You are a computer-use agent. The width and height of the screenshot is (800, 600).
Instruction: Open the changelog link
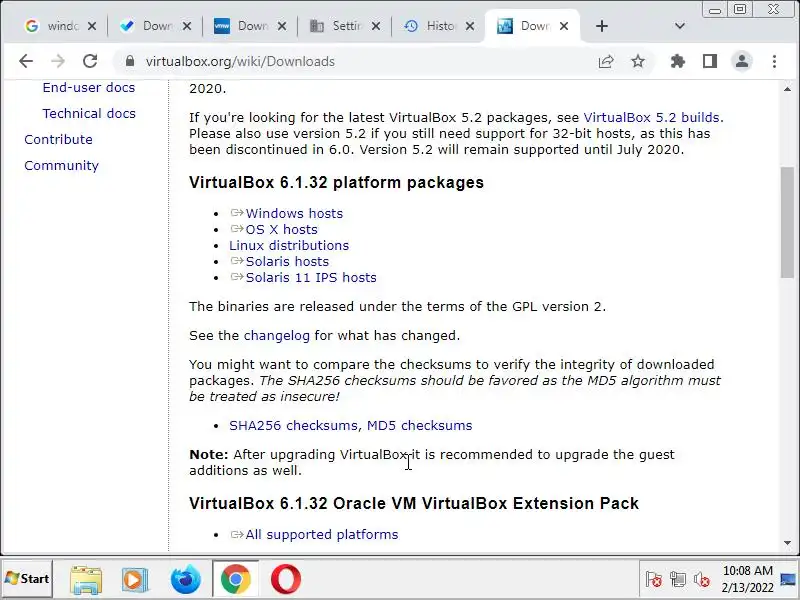277,336
